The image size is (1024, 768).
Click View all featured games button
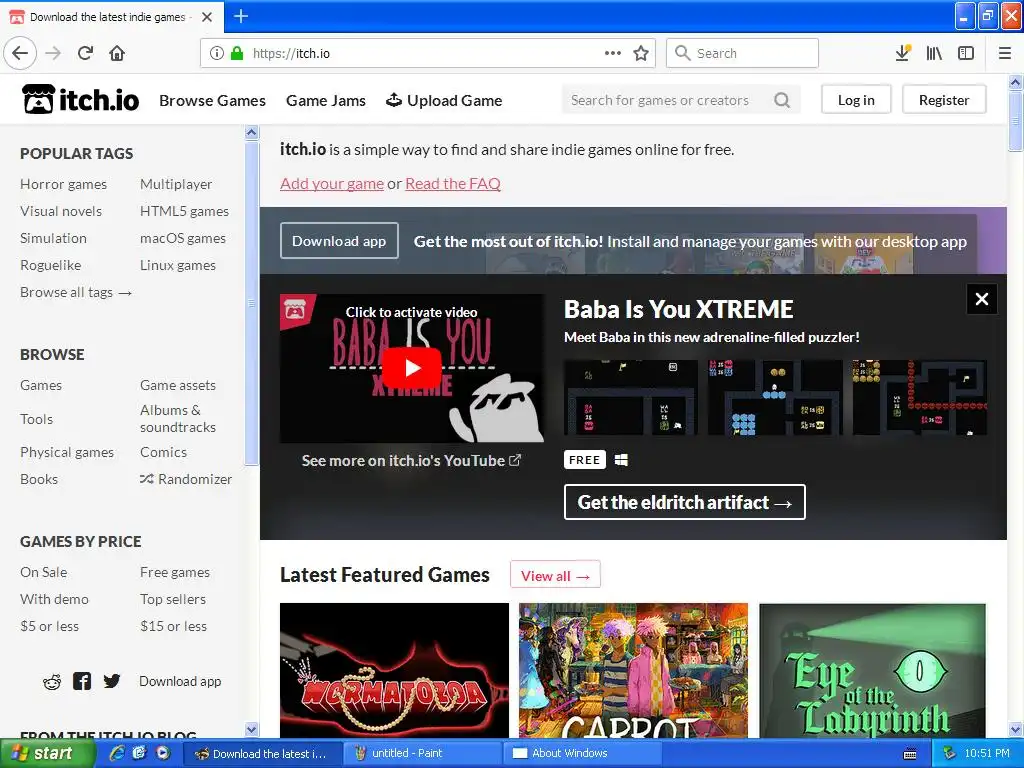click(555, 575)
